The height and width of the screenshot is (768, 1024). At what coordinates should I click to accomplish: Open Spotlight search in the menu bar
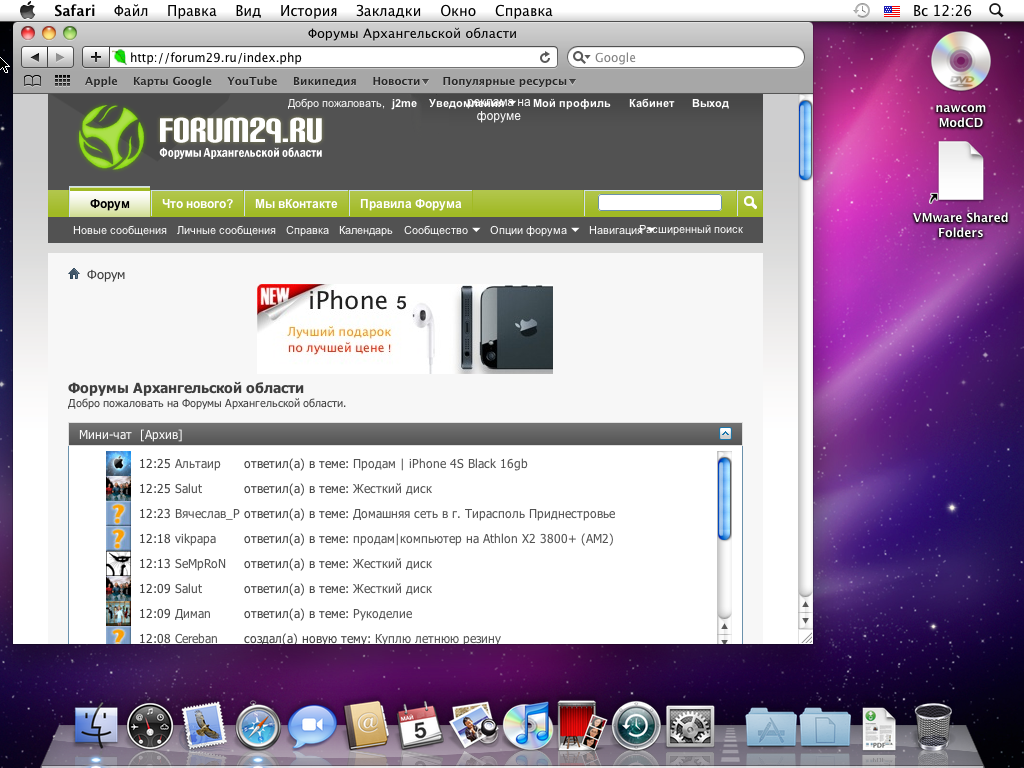996,10
